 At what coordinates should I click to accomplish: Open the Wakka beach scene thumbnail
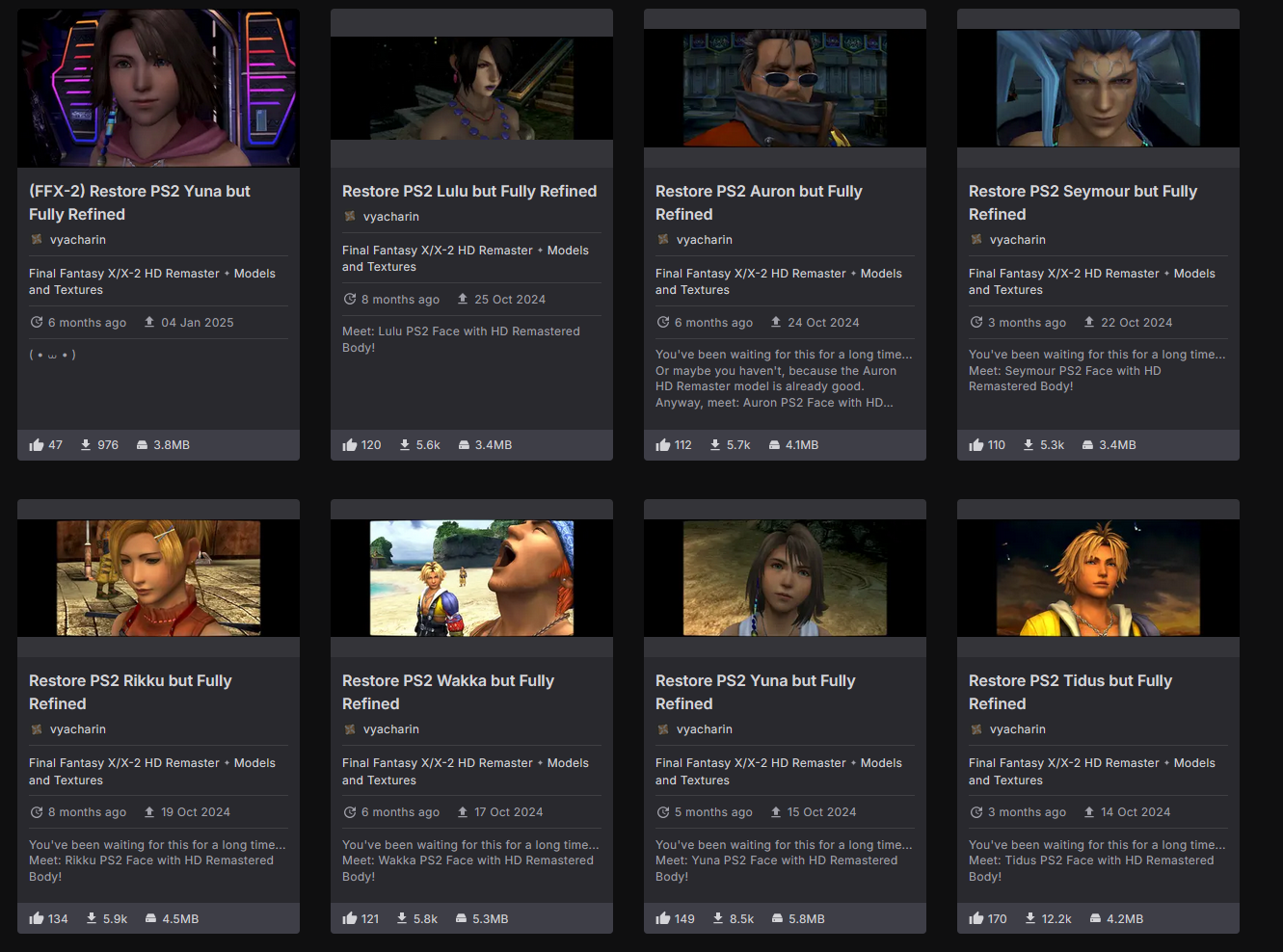471,578
